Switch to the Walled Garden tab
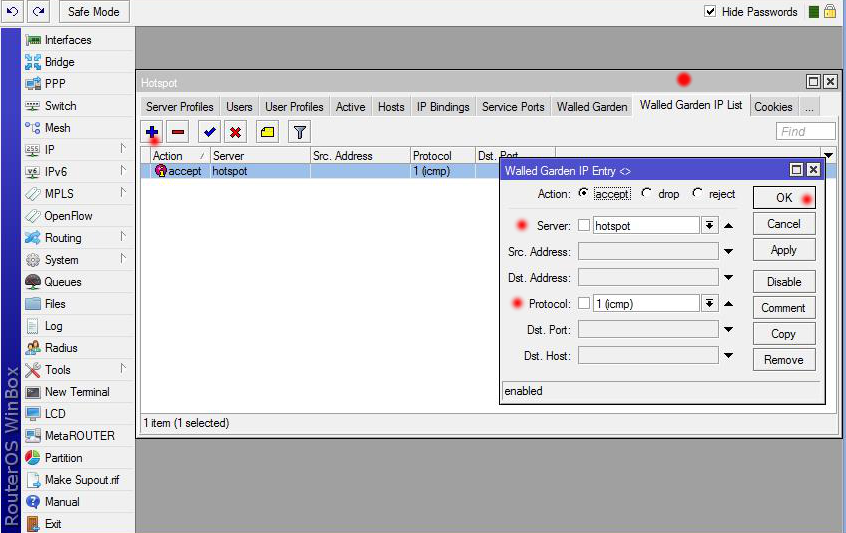Viewport: 846px width, 533px height. [592, 107]
